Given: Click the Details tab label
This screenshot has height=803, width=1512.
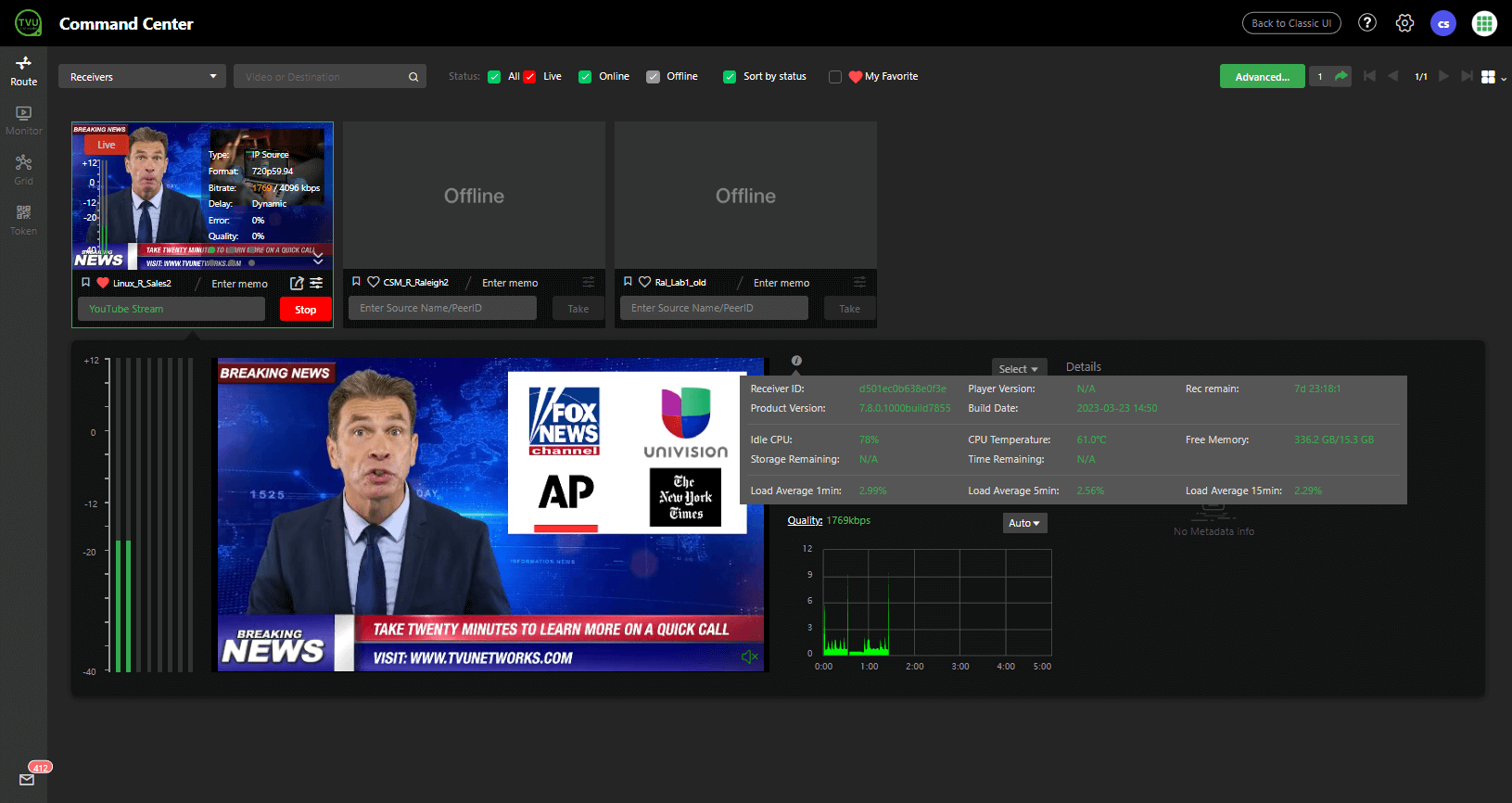Looking at the screenshot, I should click(x=1084, y=366).
